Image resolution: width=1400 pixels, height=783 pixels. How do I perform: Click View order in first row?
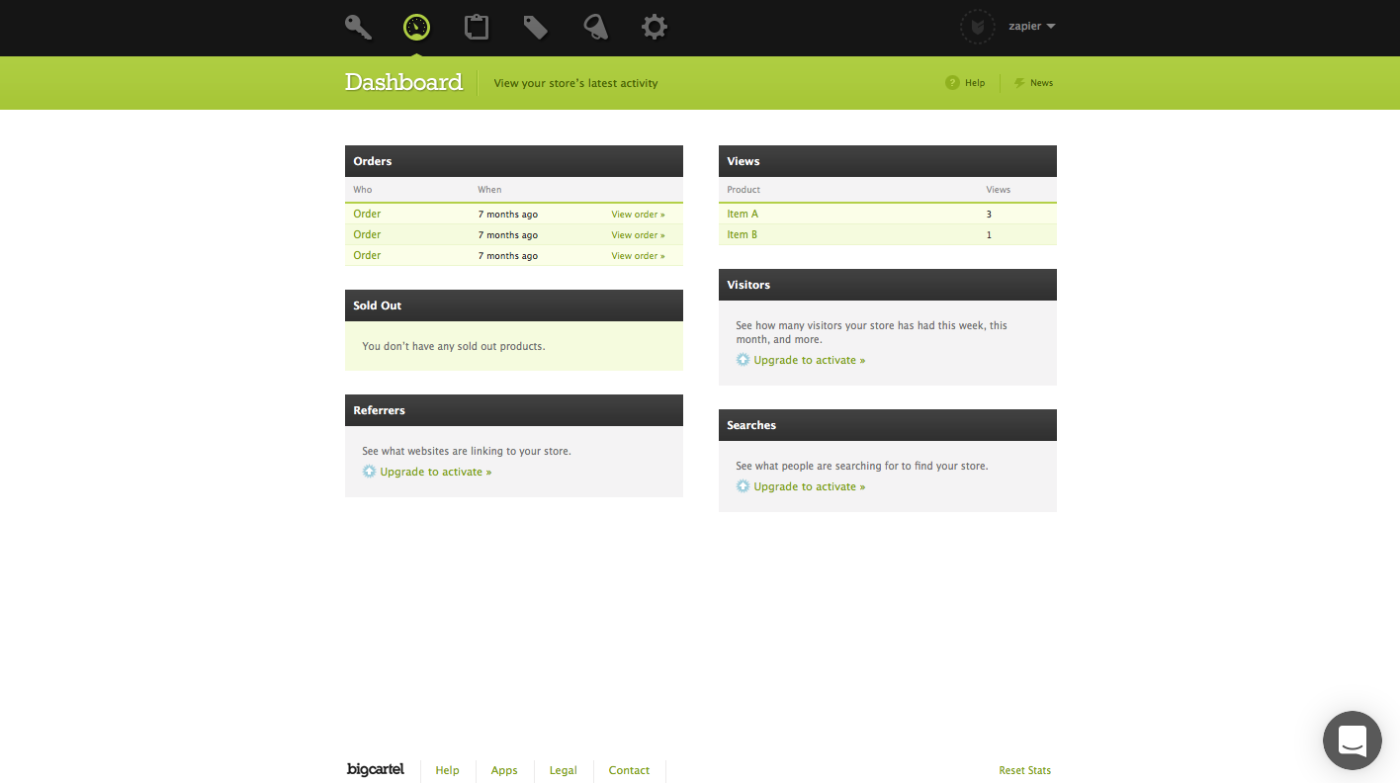pyautogui.click(x=638, y=214)
